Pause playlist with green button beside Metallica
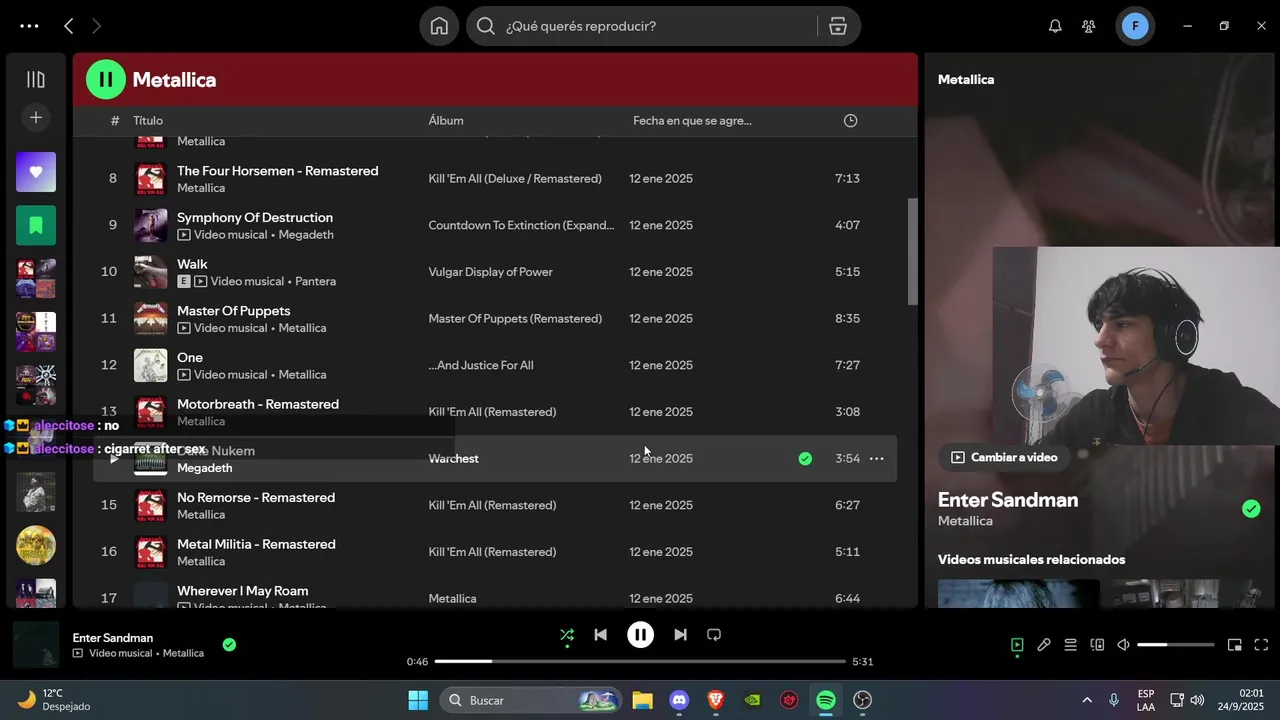Screen dimensions: 1280x720 pyautogui.click(x=106, y=79)
